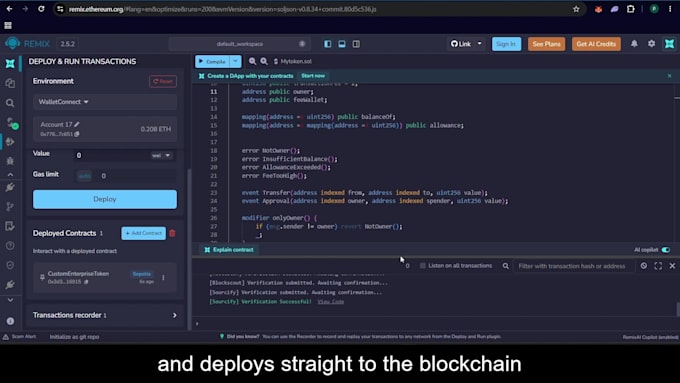The image size is (680, 383).
Task: Click the Compile button
Action: tap(212, 61)
